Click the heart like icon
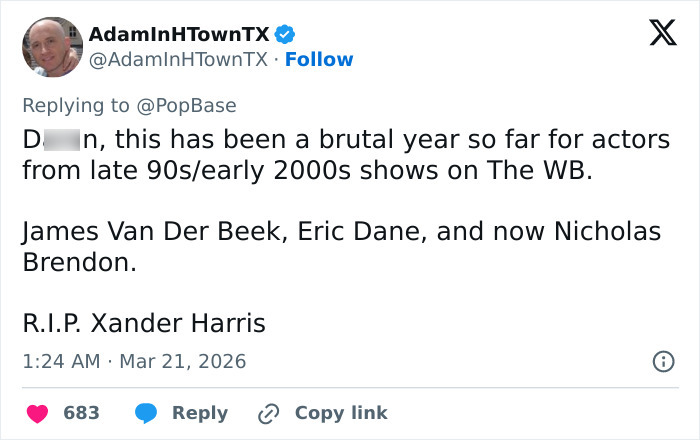This screenshot has width=700, height=440. tap(40, 413)
